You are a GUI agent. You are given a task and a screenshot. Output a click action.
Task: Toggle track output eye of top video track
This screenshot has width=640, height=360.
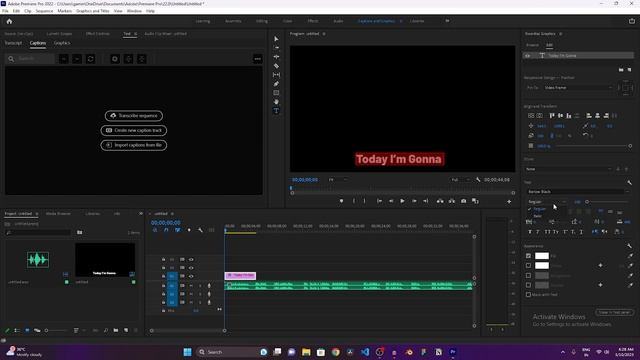(191, 260)
